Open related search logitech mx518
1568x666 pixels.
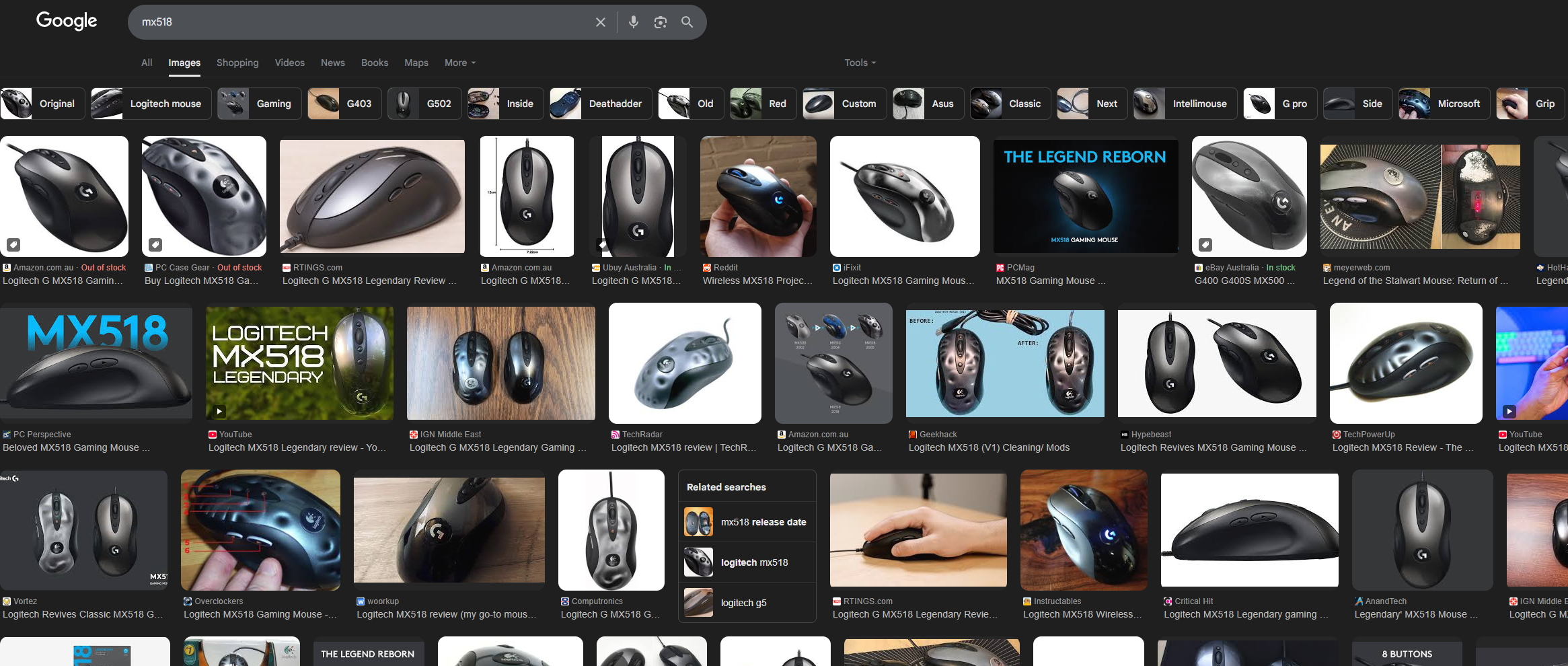click(x=747, y=562)
